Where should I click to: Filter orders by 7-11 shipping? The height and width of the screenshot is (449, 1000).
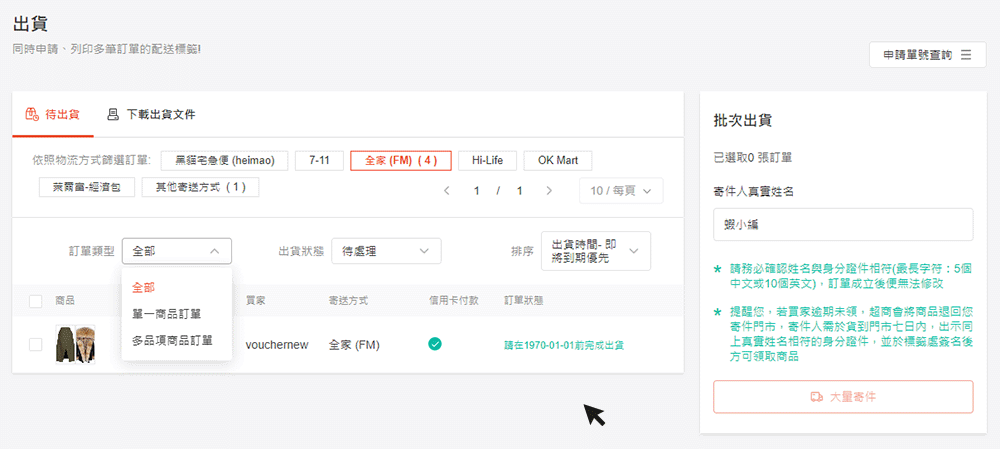coord(320,161)
